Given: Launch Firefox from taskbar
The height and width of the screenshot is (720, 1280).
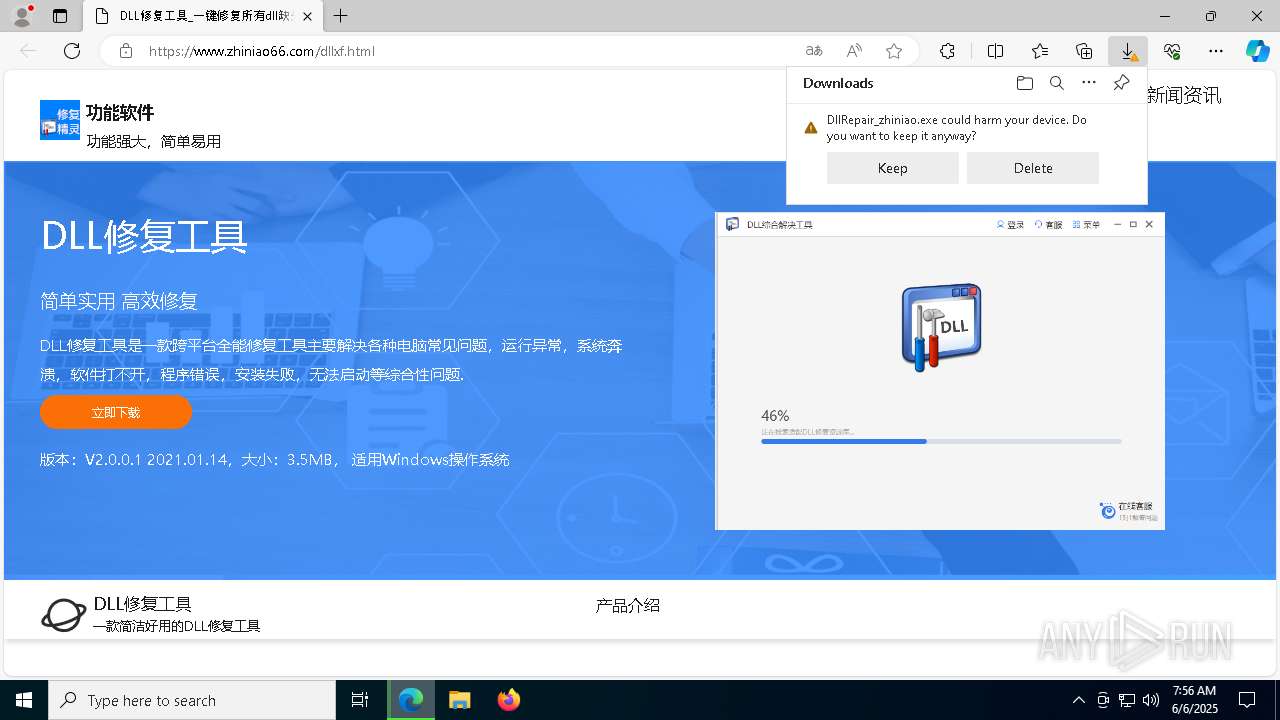Looking at the screenshot, I should pos(508,700).
